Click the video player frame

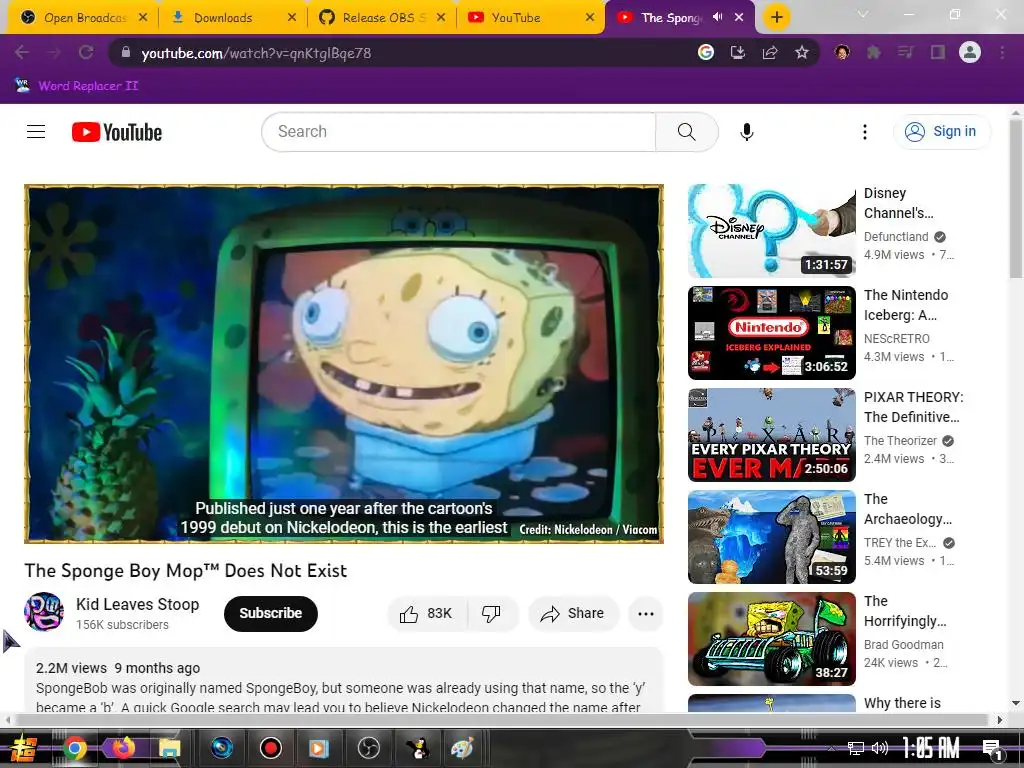344,364
